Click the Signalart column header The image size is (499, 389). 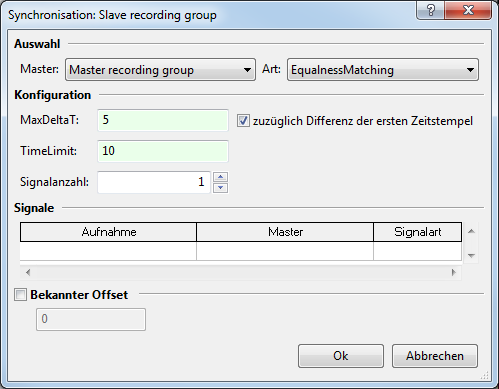click(x=418, y=232)
